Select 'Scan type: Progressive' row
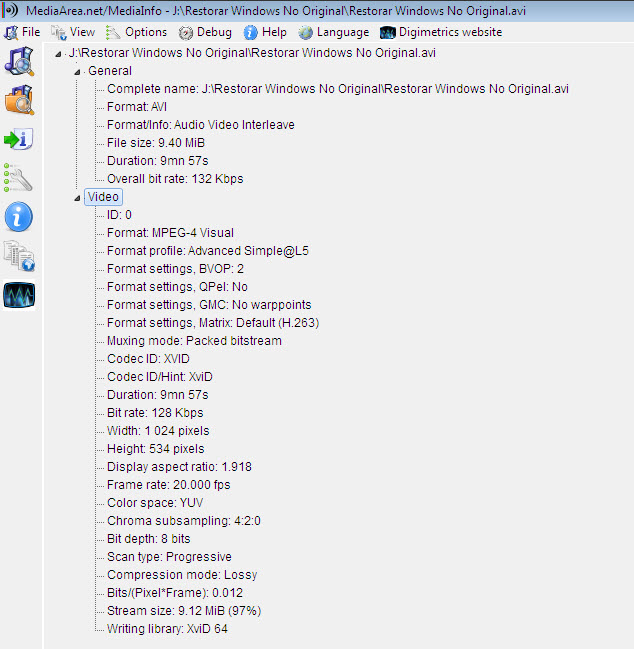634x649 pixels. [169, 557]
